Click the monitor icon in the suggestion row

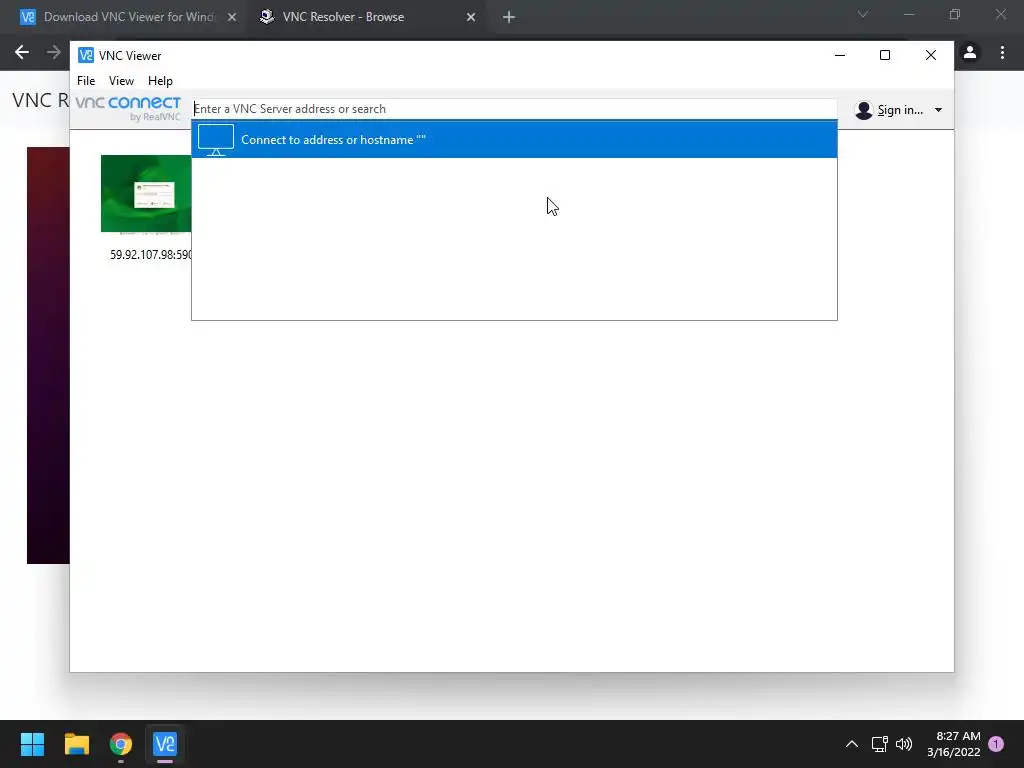(x=216, y=140)
